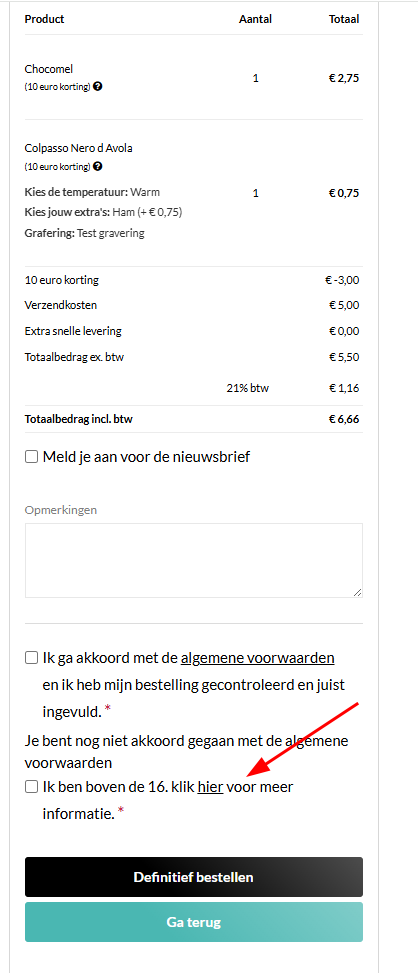Focus the Opmerkingen text area
The width and height of the screenshot is (418, 973).
click(x=193, y=560)
